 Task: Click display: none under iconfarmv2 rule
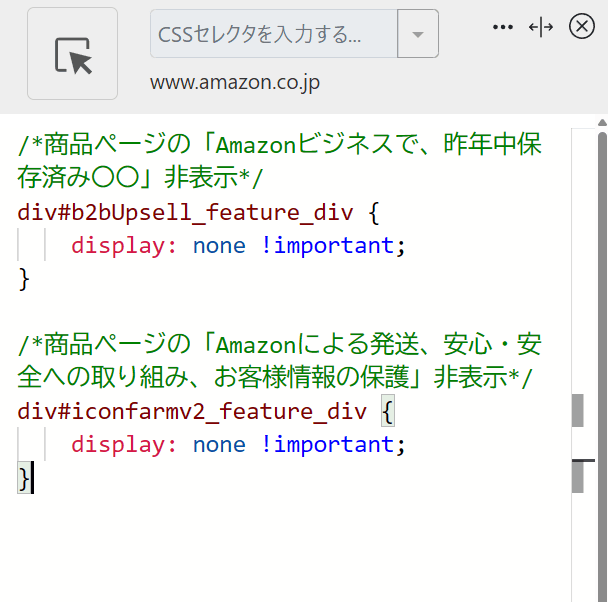238,445
